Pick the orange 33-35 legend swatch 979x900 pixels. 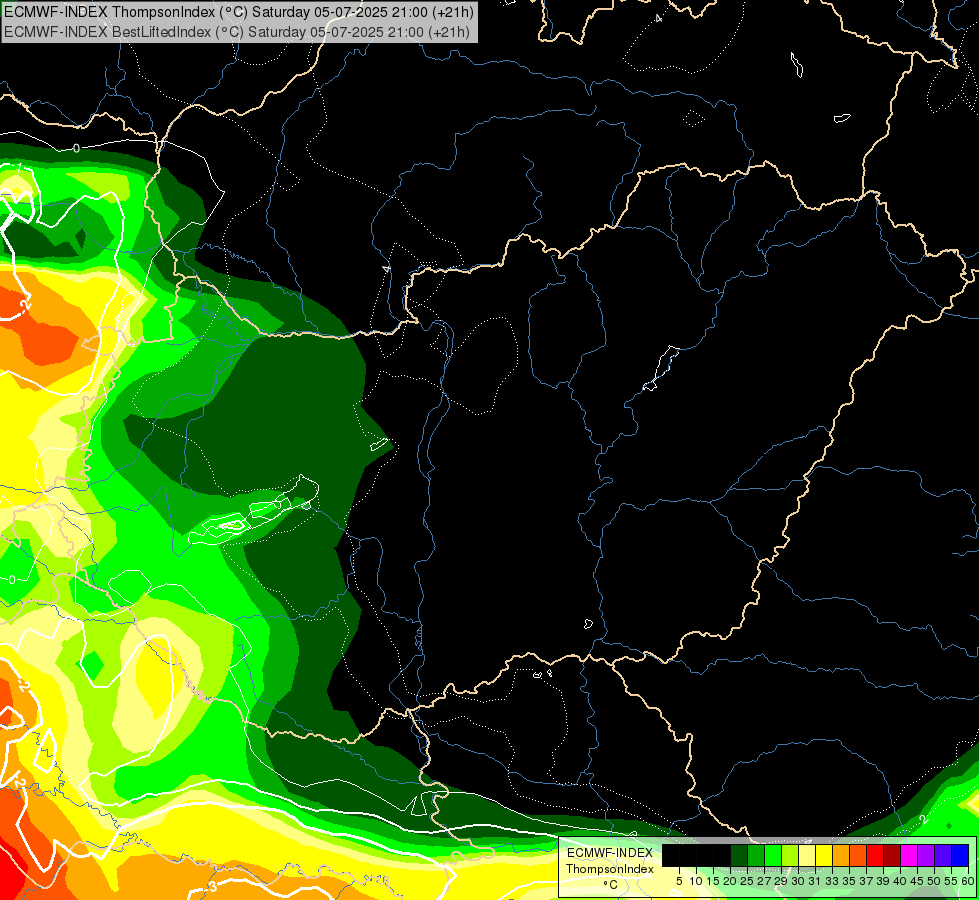point(841,855)
